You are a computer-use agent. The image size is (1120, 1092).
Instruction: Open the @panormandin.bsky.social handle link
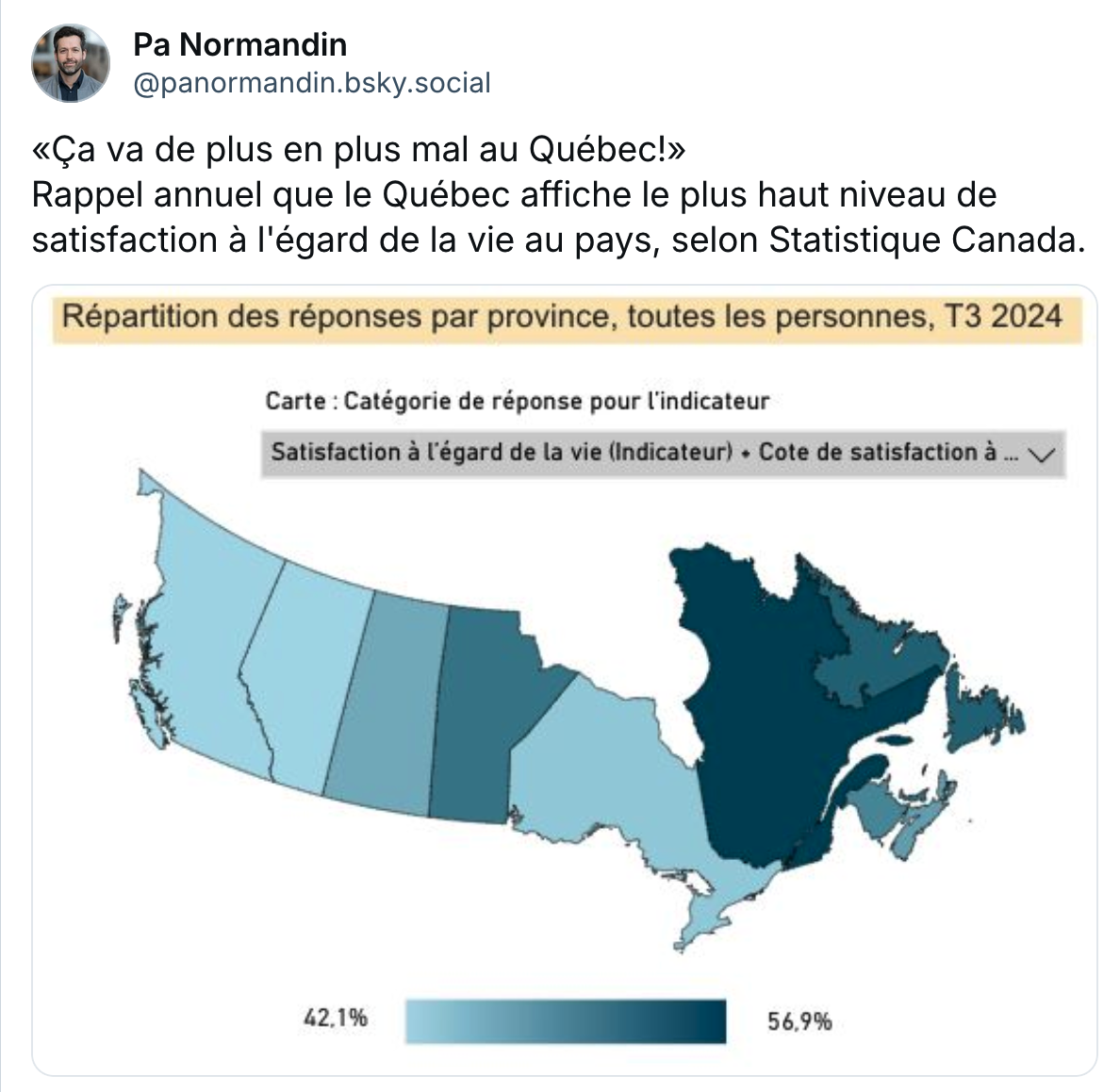click(312, 83)
